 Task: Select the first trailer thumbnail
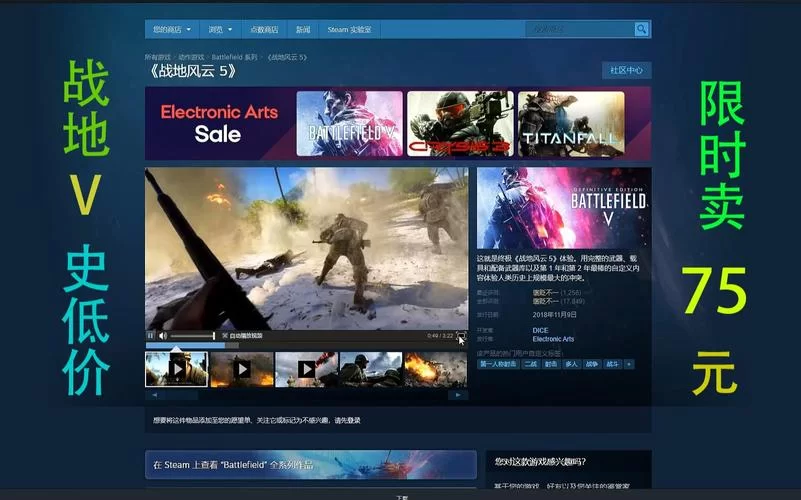(177, 369)
